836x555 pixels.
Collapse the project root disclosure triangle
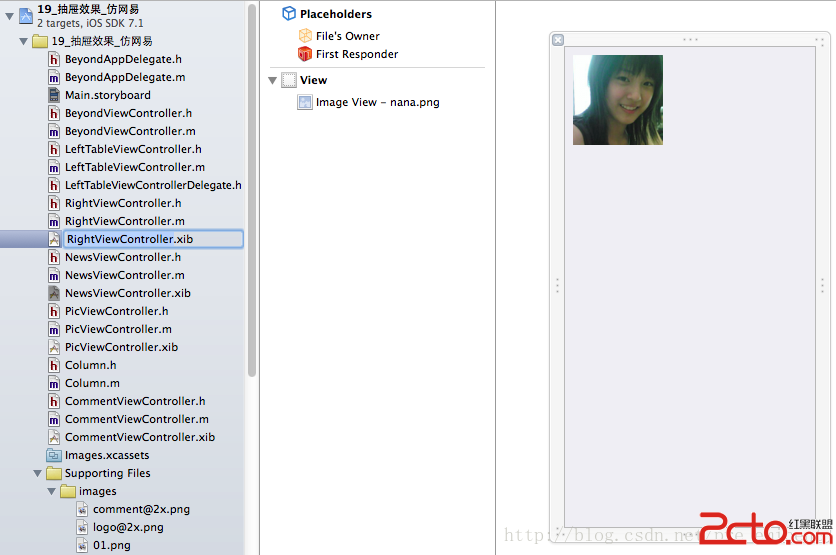point(9,16)
